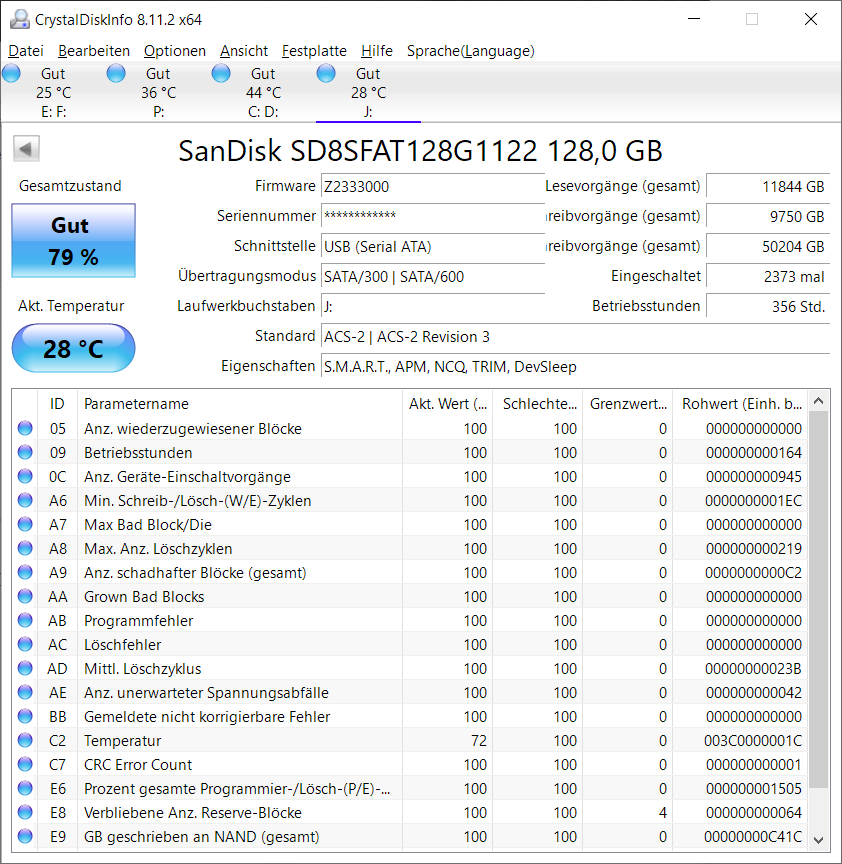Open the Hilfe menu
The height and width of the screenshot is (864, 842).
click(377, 51)
